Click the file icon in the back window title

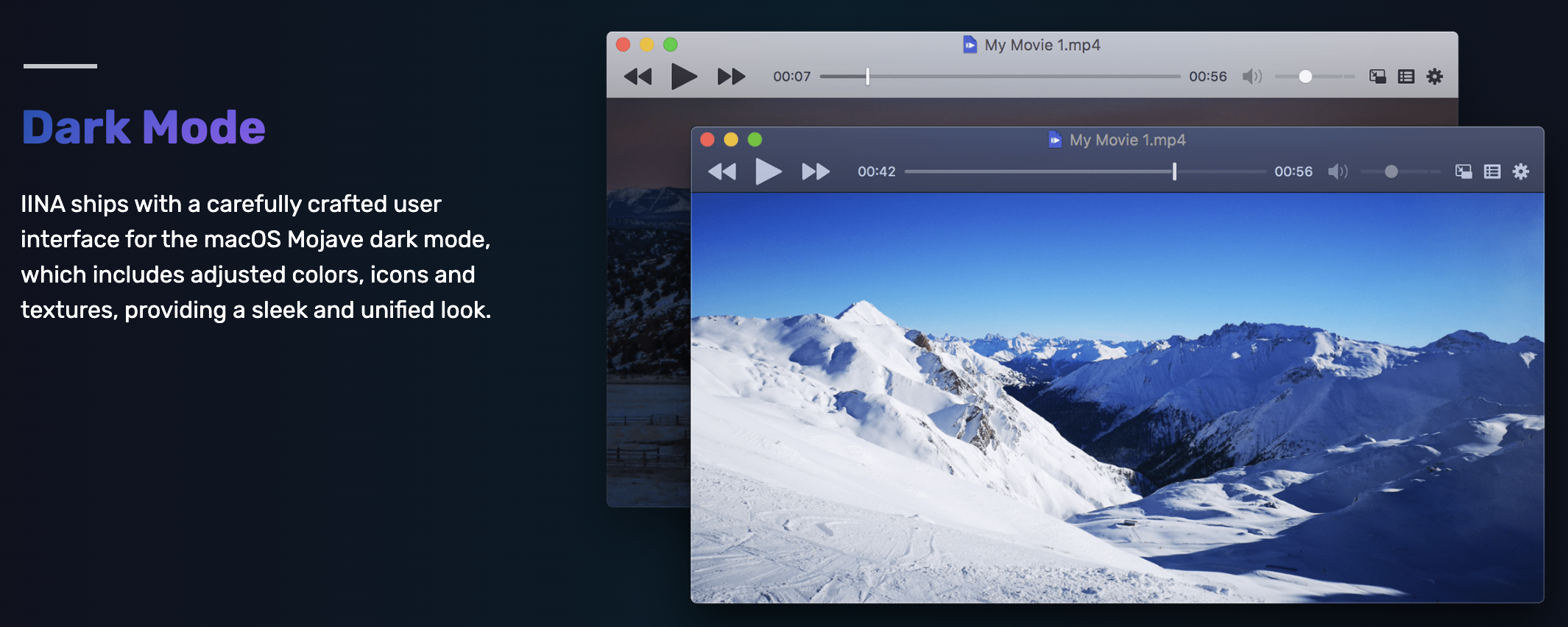pos(970,44)
